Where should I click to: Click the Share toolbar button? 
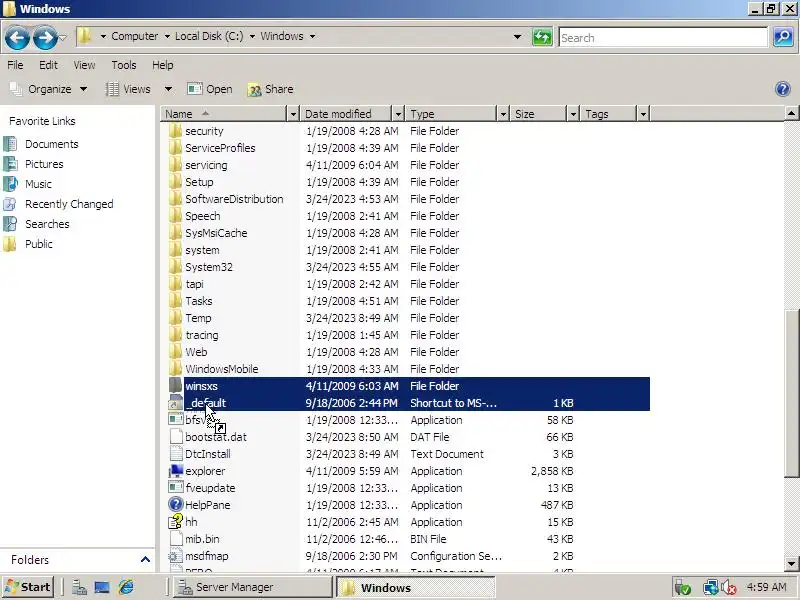[x=270, y=89]
